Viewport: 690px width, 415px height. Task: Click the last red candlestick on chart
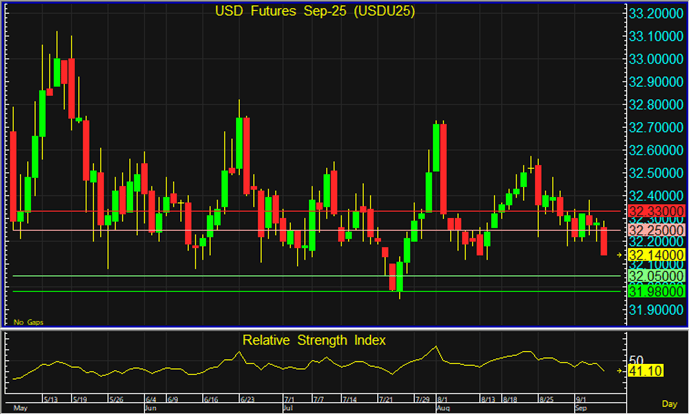[x=604, y=241]
